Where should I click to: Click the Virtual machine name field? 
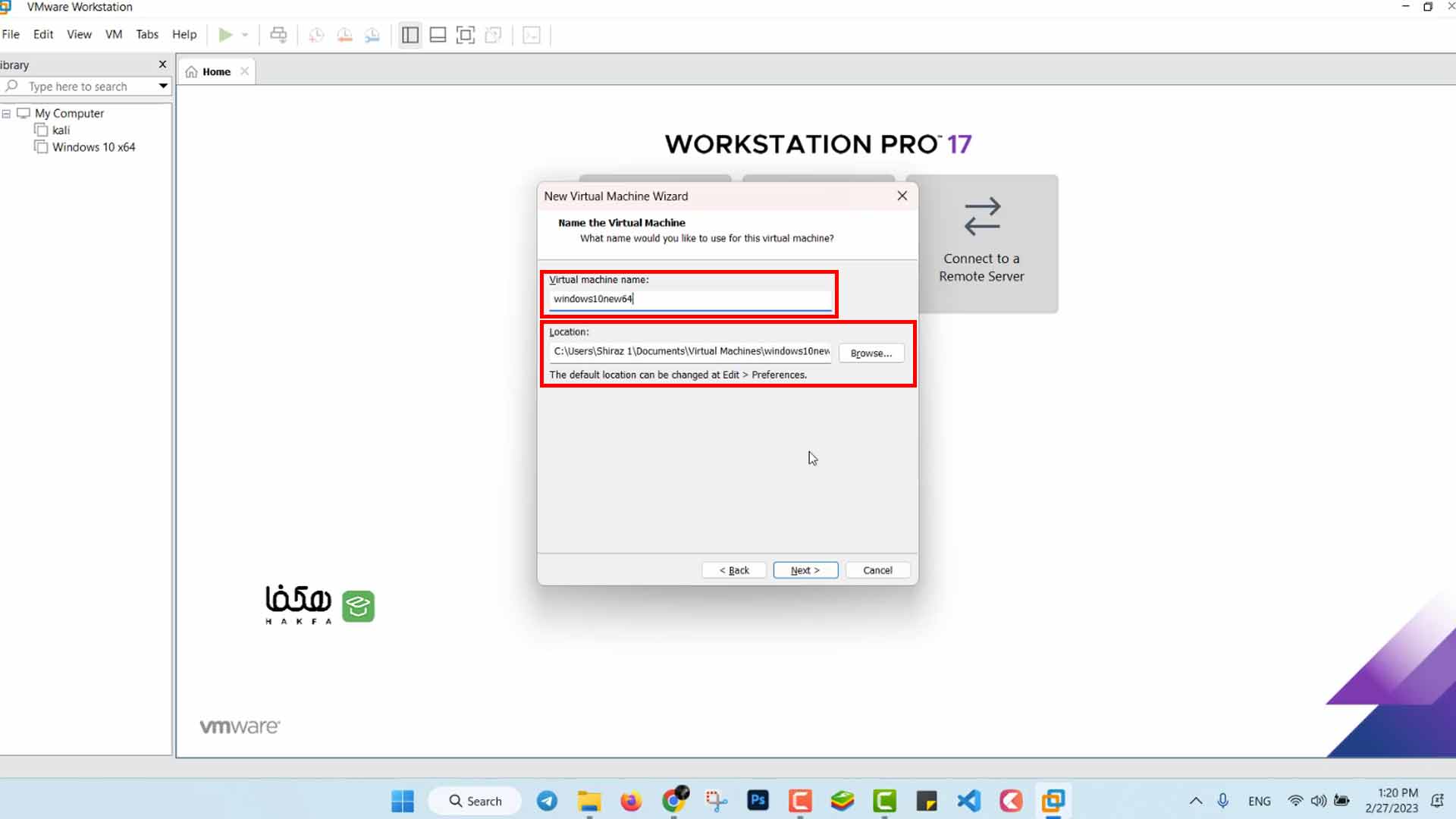(690, 299)
